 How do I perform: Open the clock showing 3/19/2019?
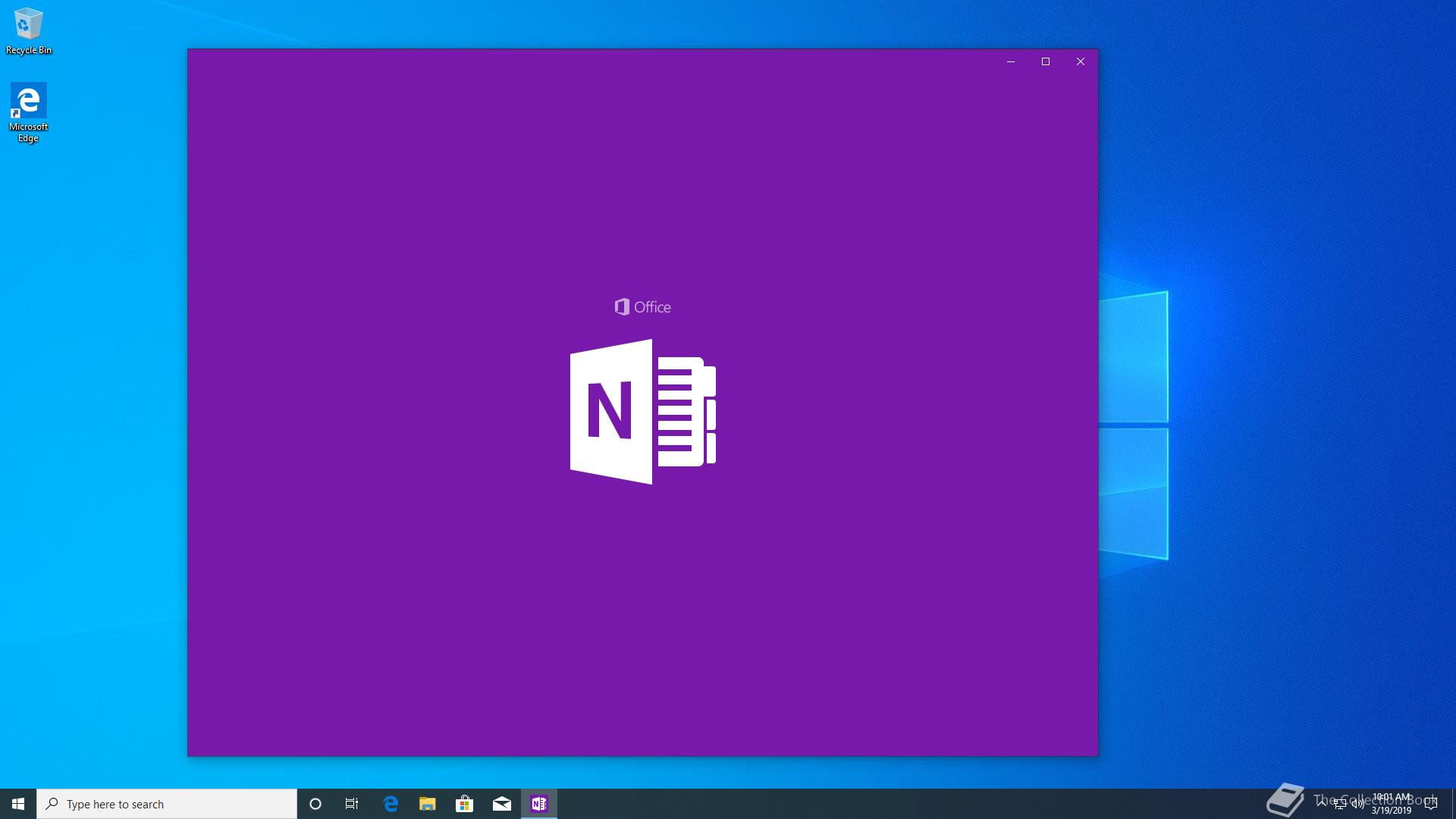[1392, 804]
